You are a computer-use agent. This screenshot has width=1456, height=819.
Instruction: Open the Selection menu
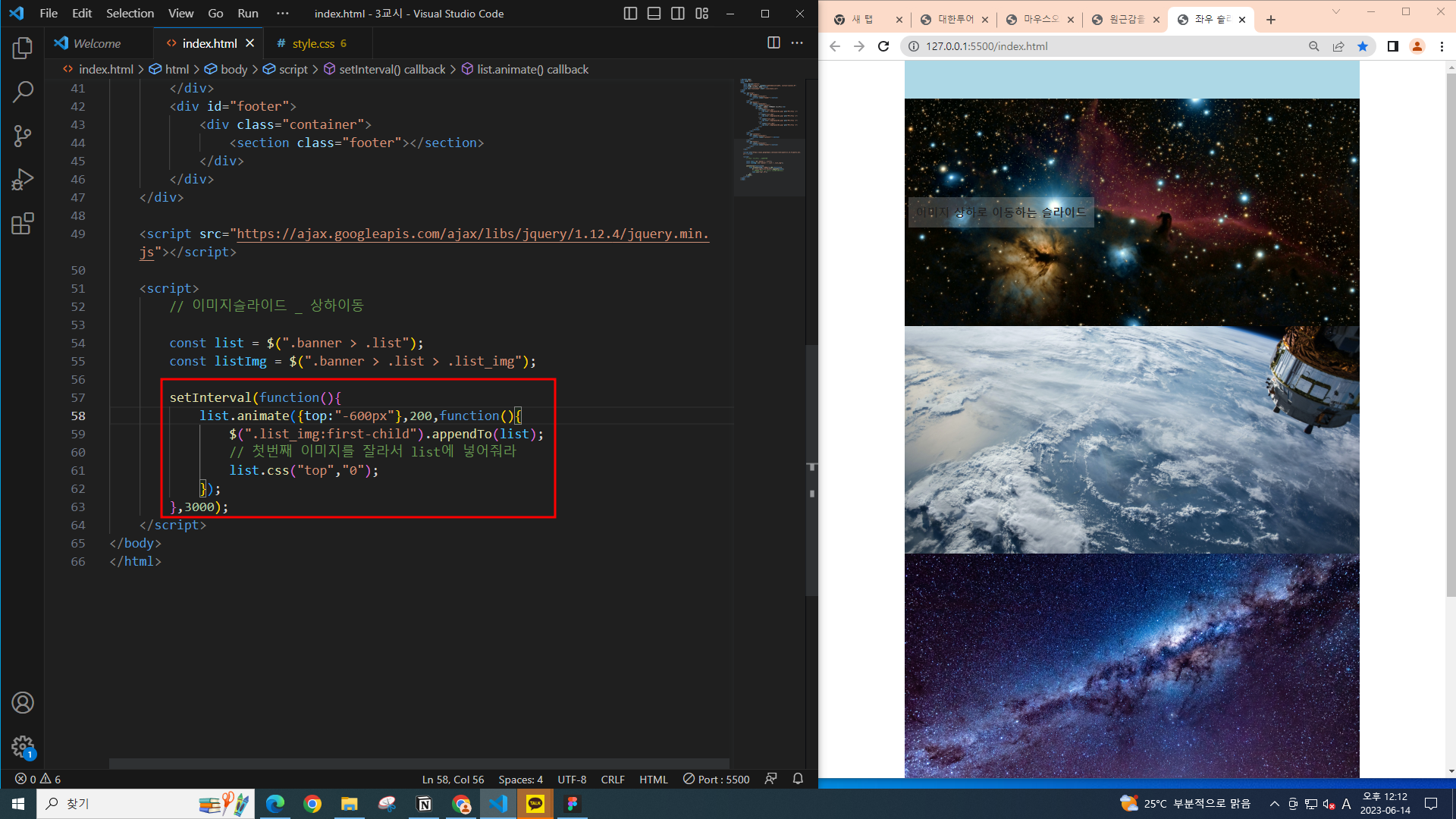tap(130, 14)
